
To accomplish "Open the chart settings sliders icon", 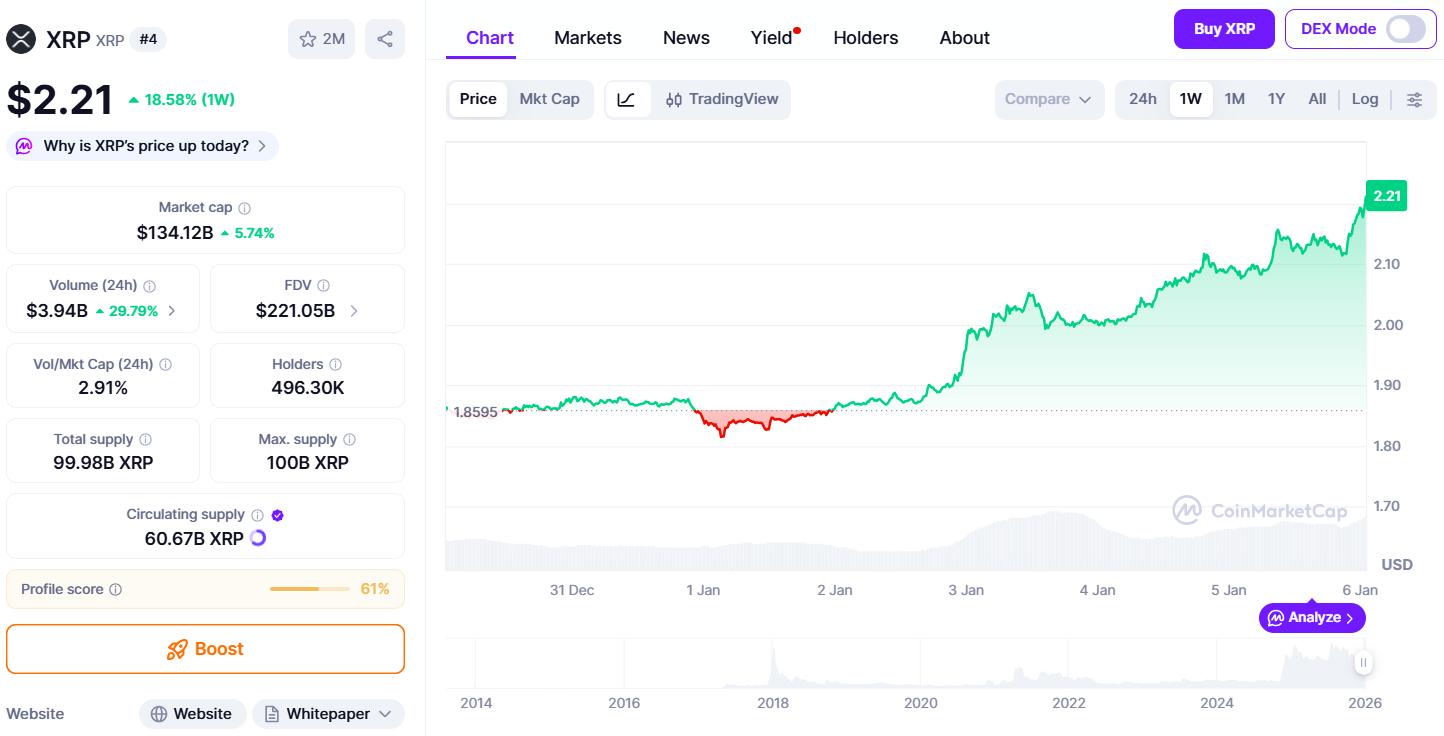I will tap(1414, 99).
